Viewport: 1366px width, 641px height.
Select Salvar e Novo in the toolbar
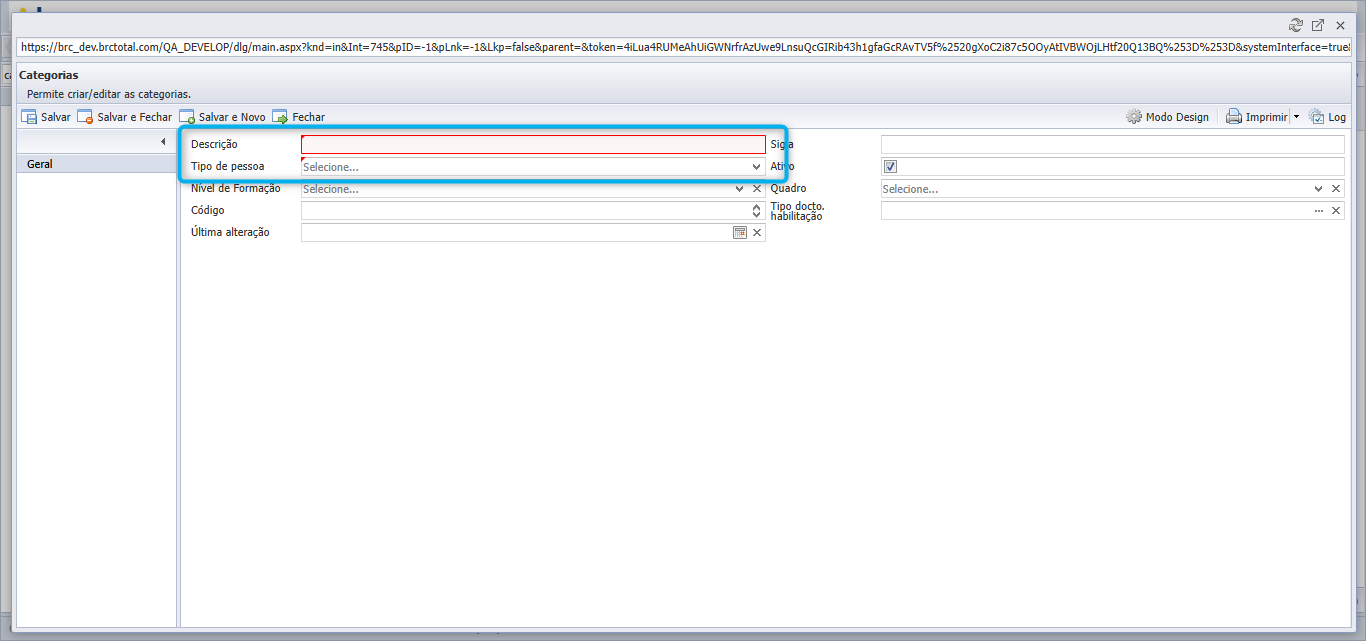[223, 117]
